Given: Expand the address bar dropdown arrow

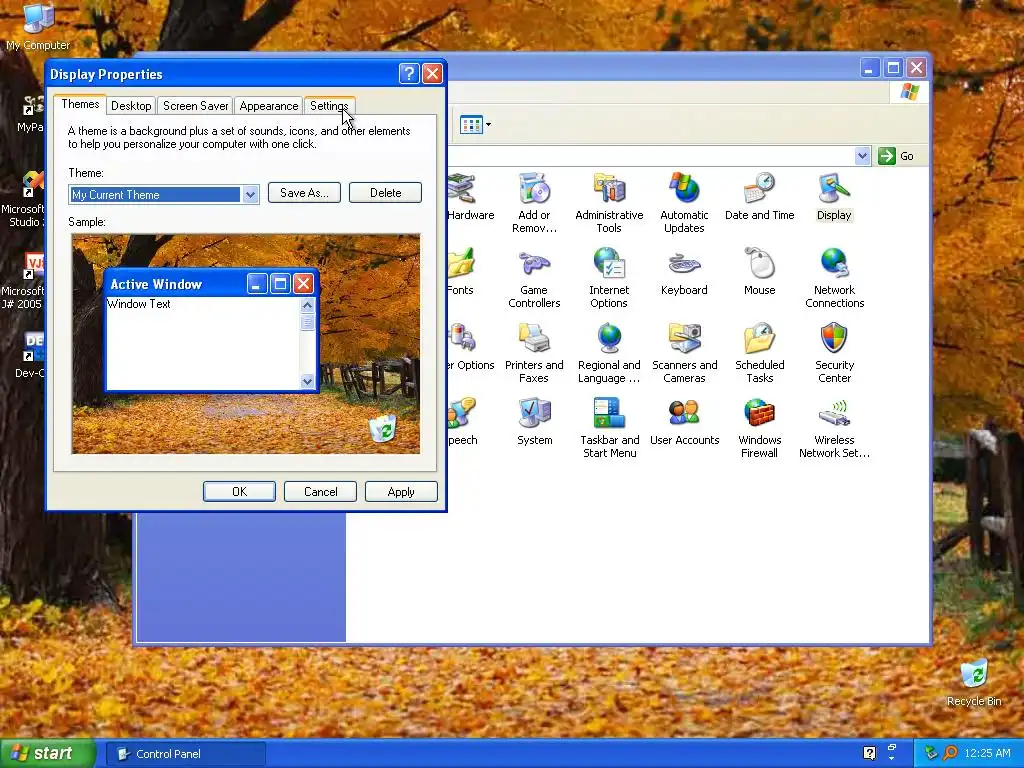Looking at the screenshot, I should point(862,156).
